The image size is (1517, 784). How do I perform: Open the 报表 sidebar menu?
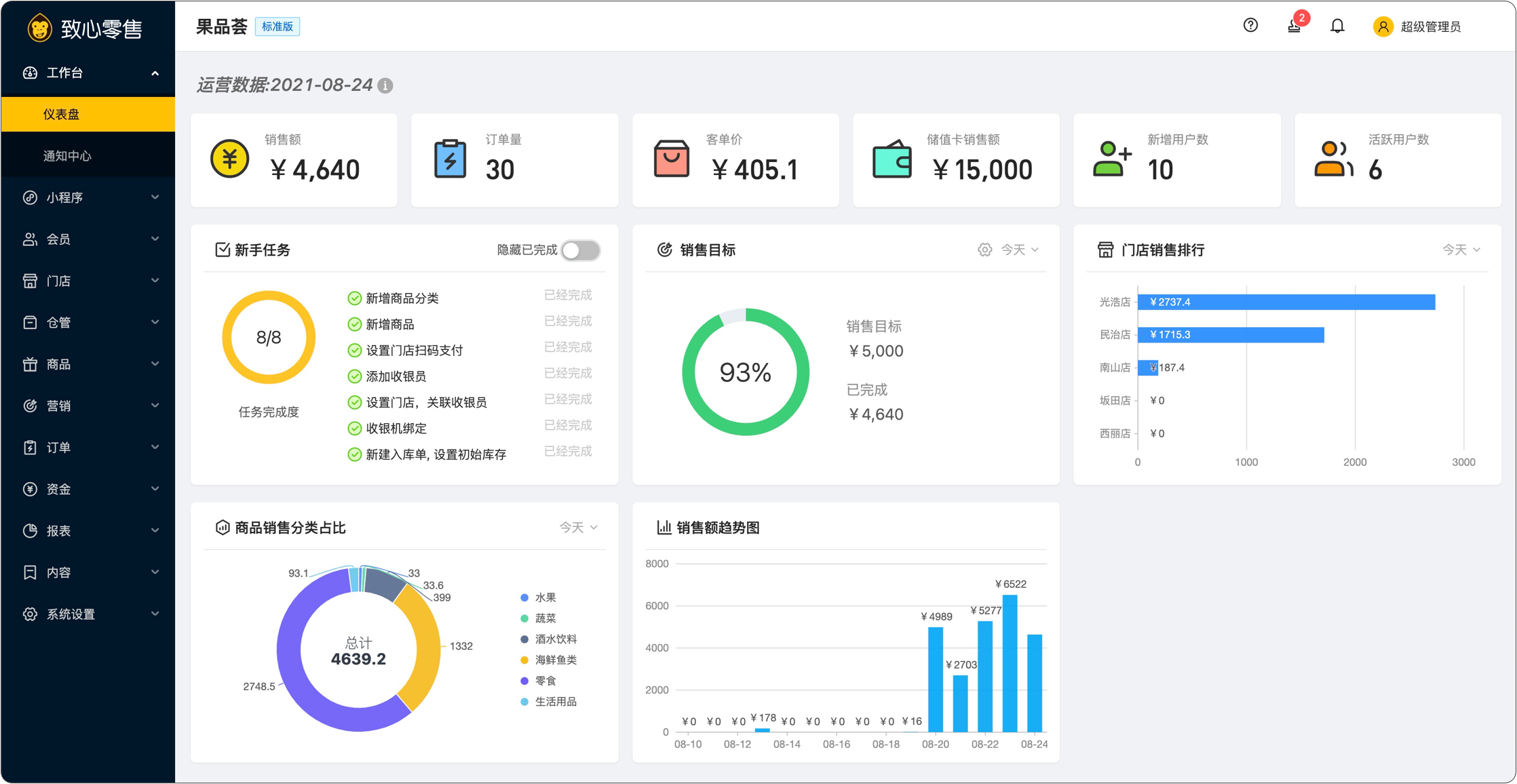point(88,530)
